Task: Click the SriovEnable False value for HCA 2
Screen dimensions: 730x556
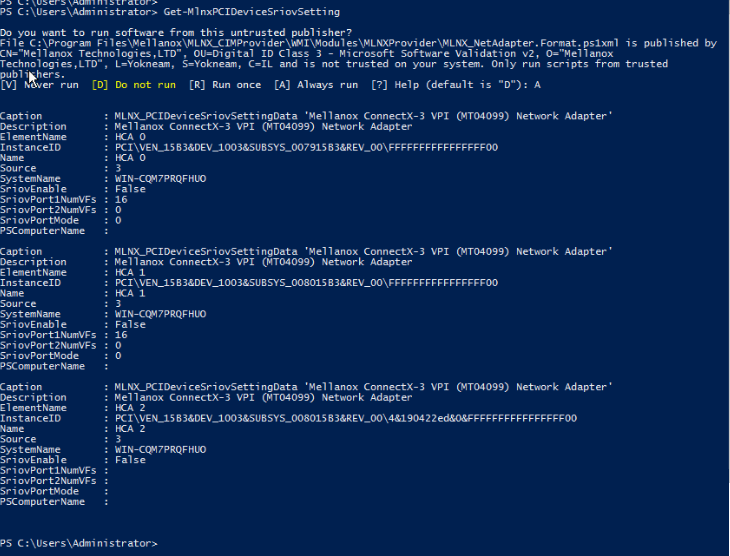Action: [130, 460]
